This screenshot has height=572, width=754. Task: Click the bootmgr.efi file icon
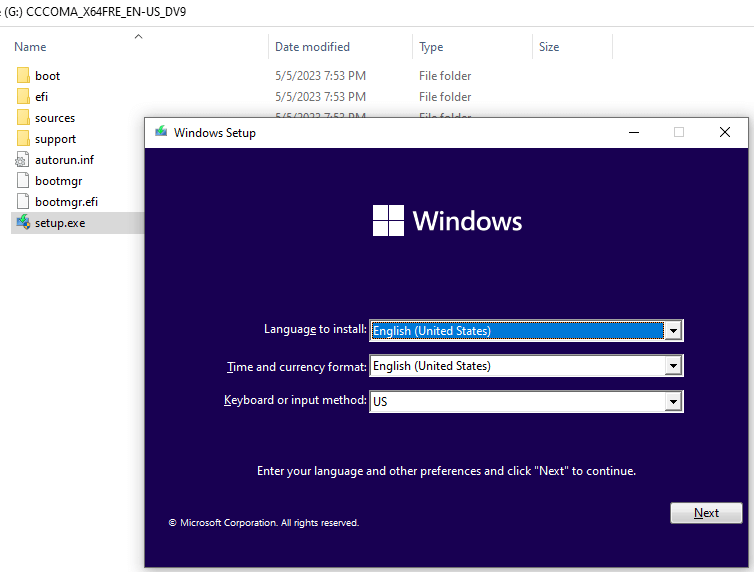pyautogui.click(x=23, y=202)
